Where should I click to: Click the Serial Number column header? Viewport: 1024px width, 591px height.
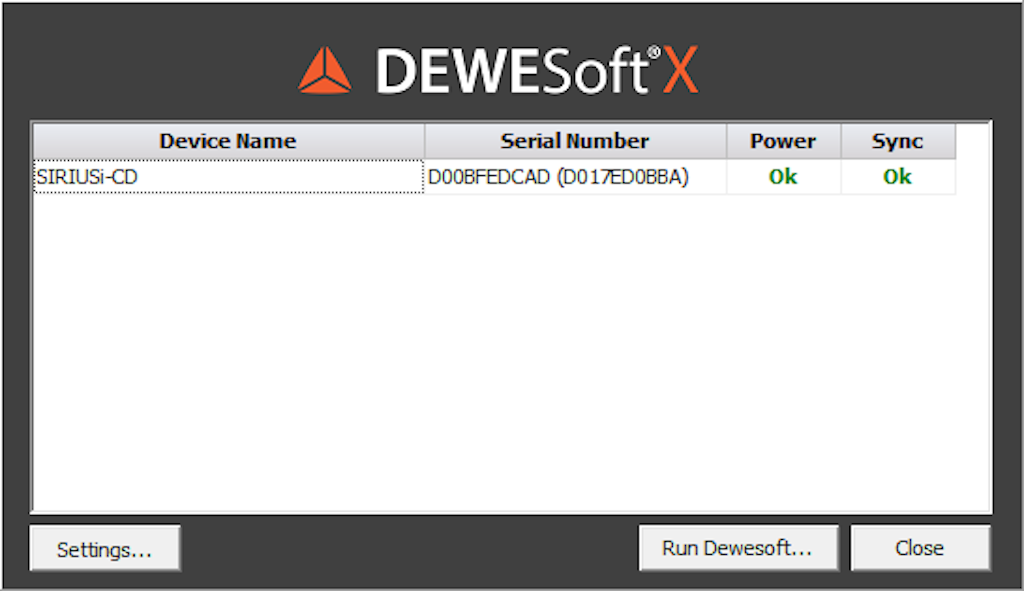tap(575, 141)
